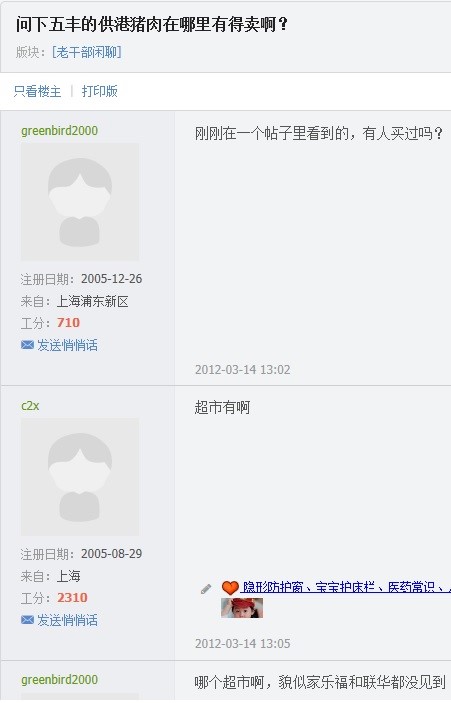Show only the original poster's posts (只看楼主)
451x703 pixels.
[37, 91]
